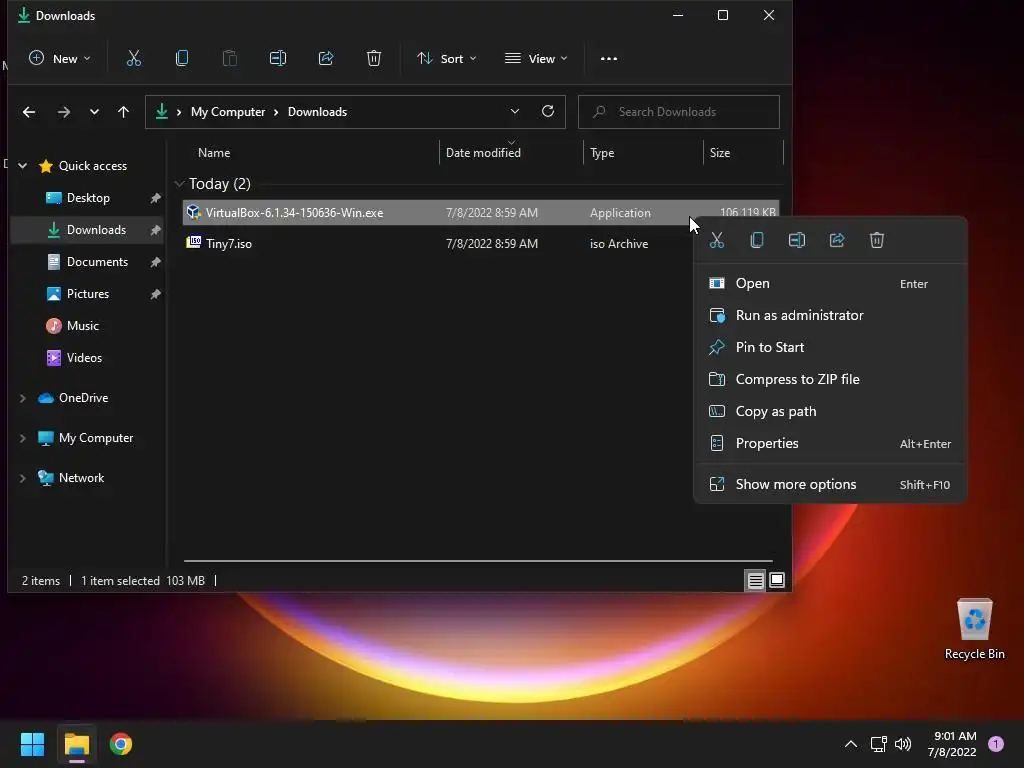Collapse the Quick access tree node
The height and width of the screenshot is (768, 1024).
pos(23,166)
